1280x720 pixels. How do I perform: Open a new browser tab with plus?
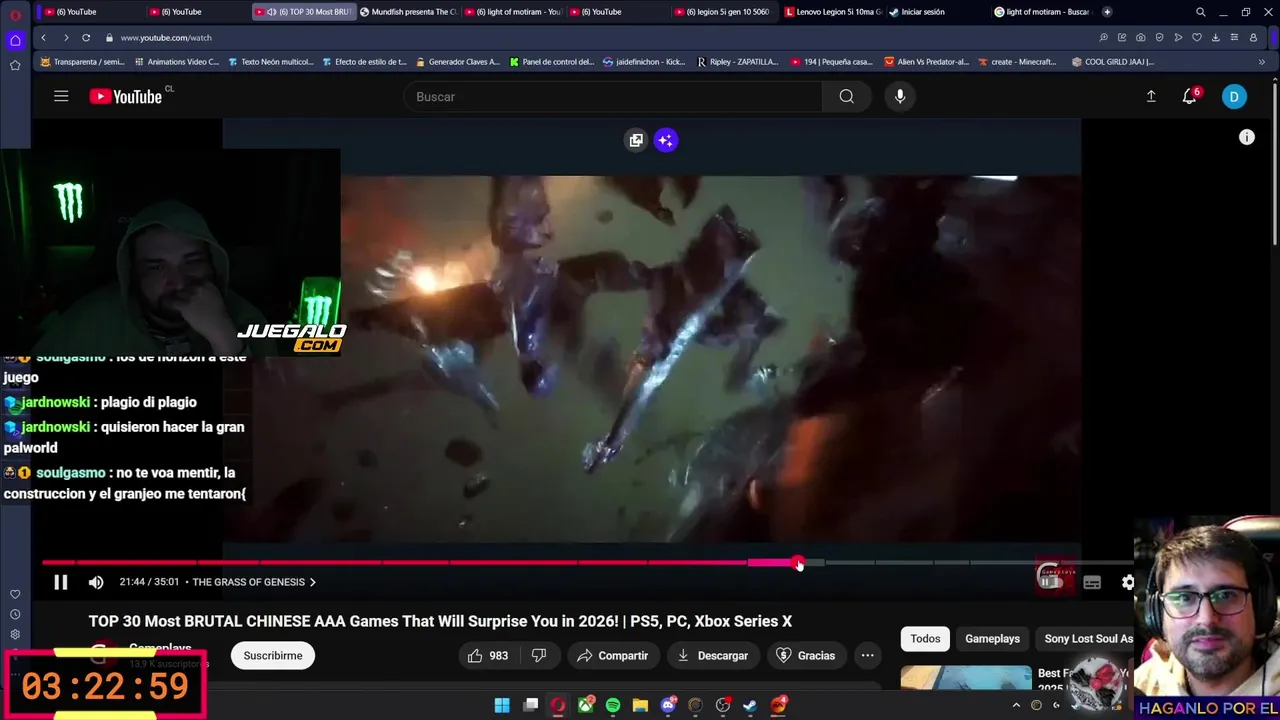coord(1107,12)
